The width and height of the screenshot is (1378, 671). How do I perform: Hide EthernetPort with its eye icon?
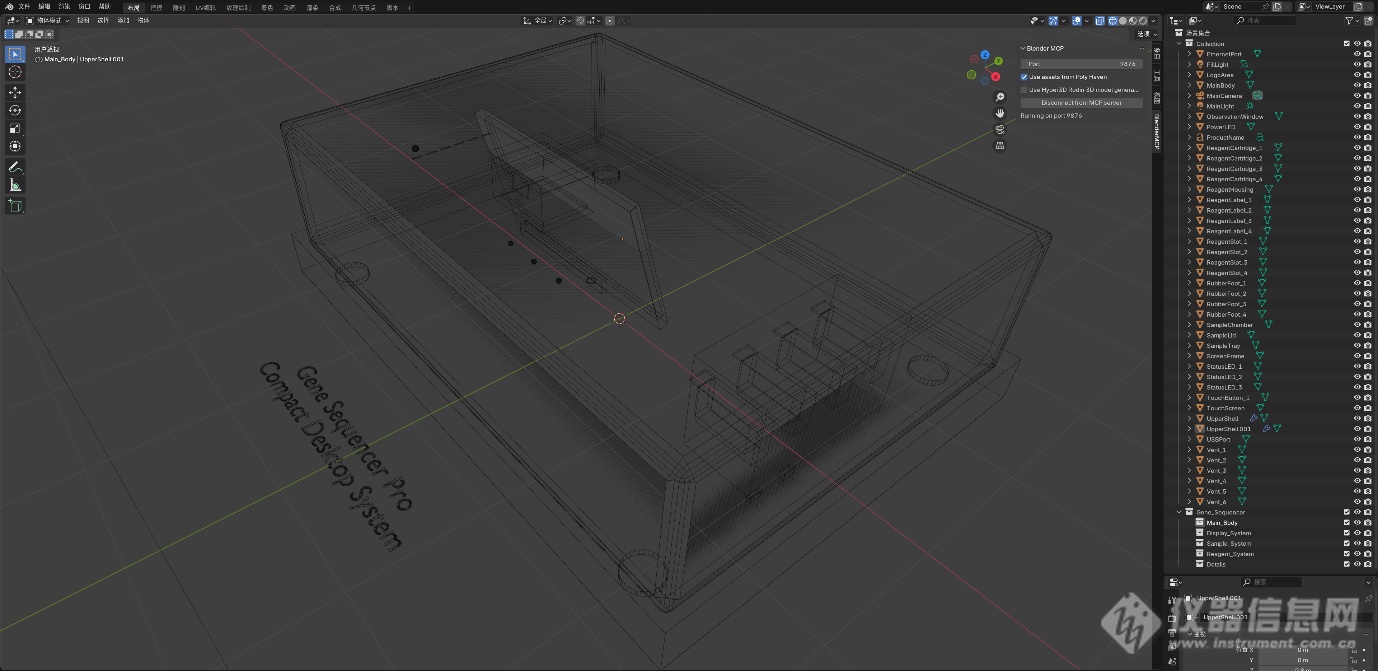[1358, 54]
